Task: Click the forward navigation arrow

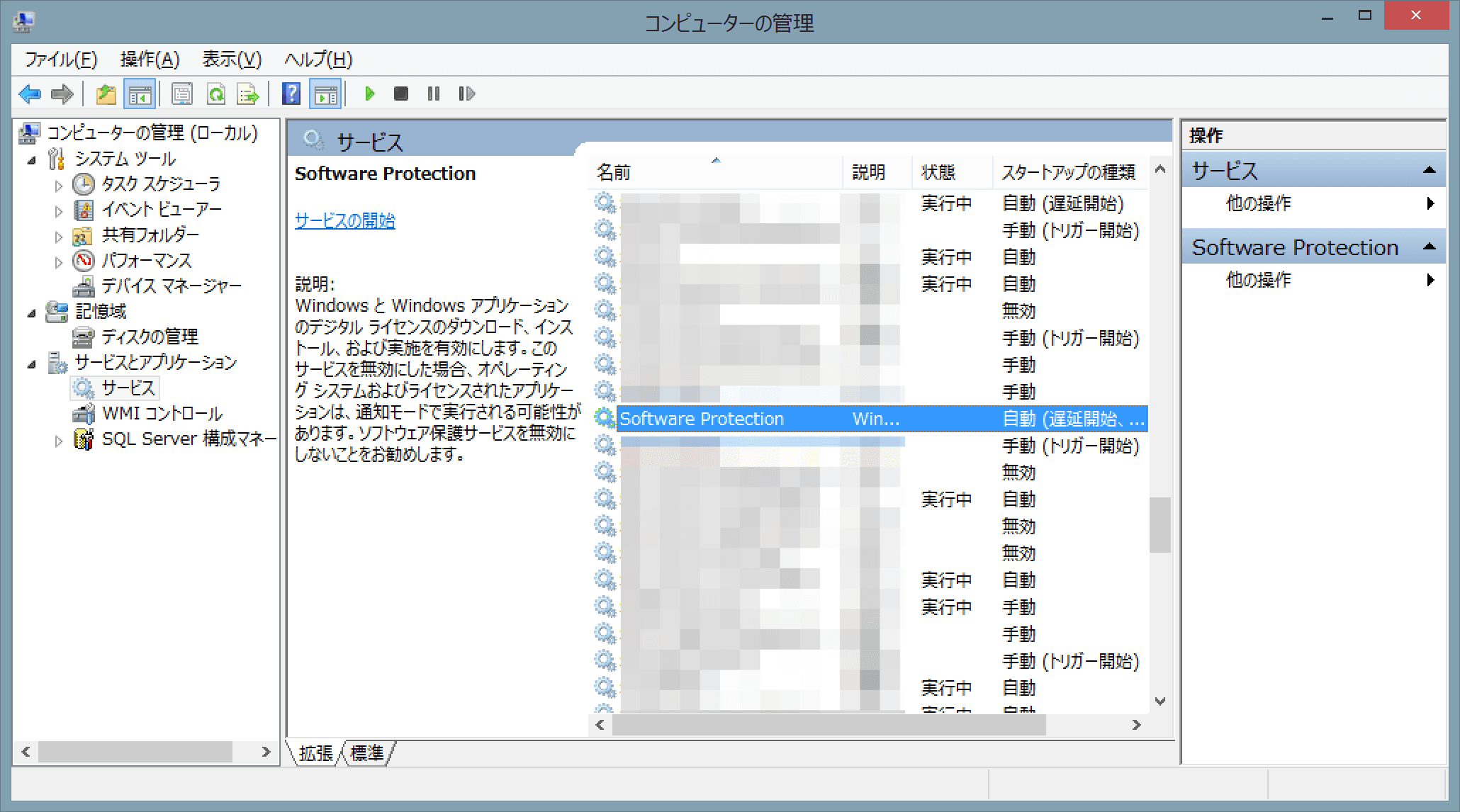Action: point(62,94)
